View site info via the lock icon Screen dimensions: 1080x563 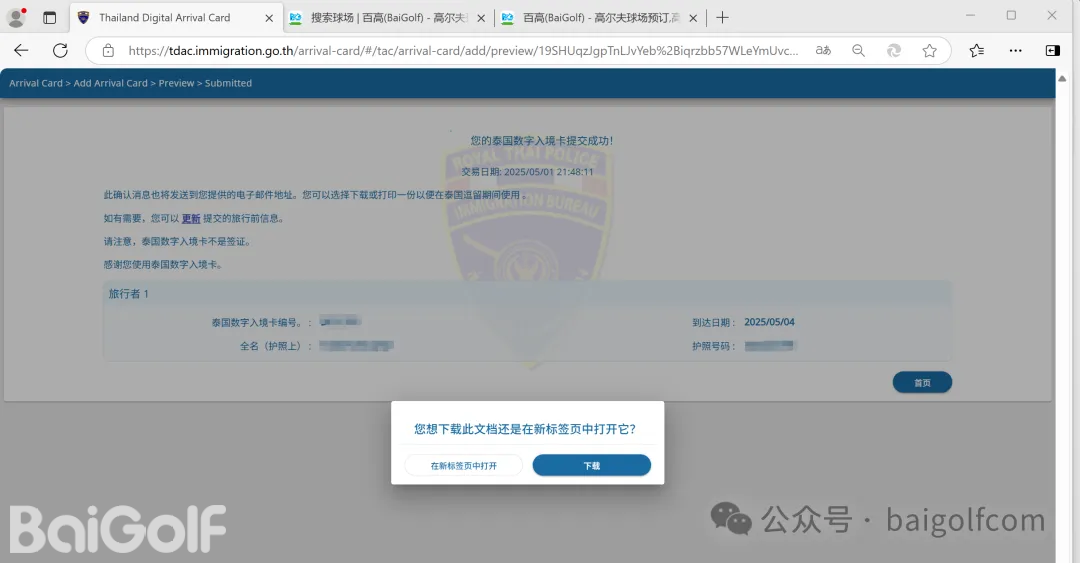click(x=108, y=51)
